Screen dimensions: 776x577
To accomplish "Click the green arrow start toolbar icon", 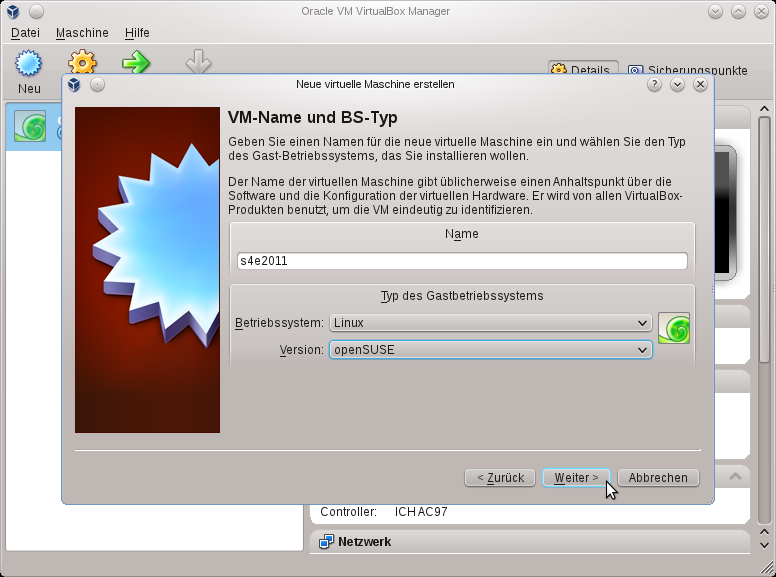I will point(136,62).
